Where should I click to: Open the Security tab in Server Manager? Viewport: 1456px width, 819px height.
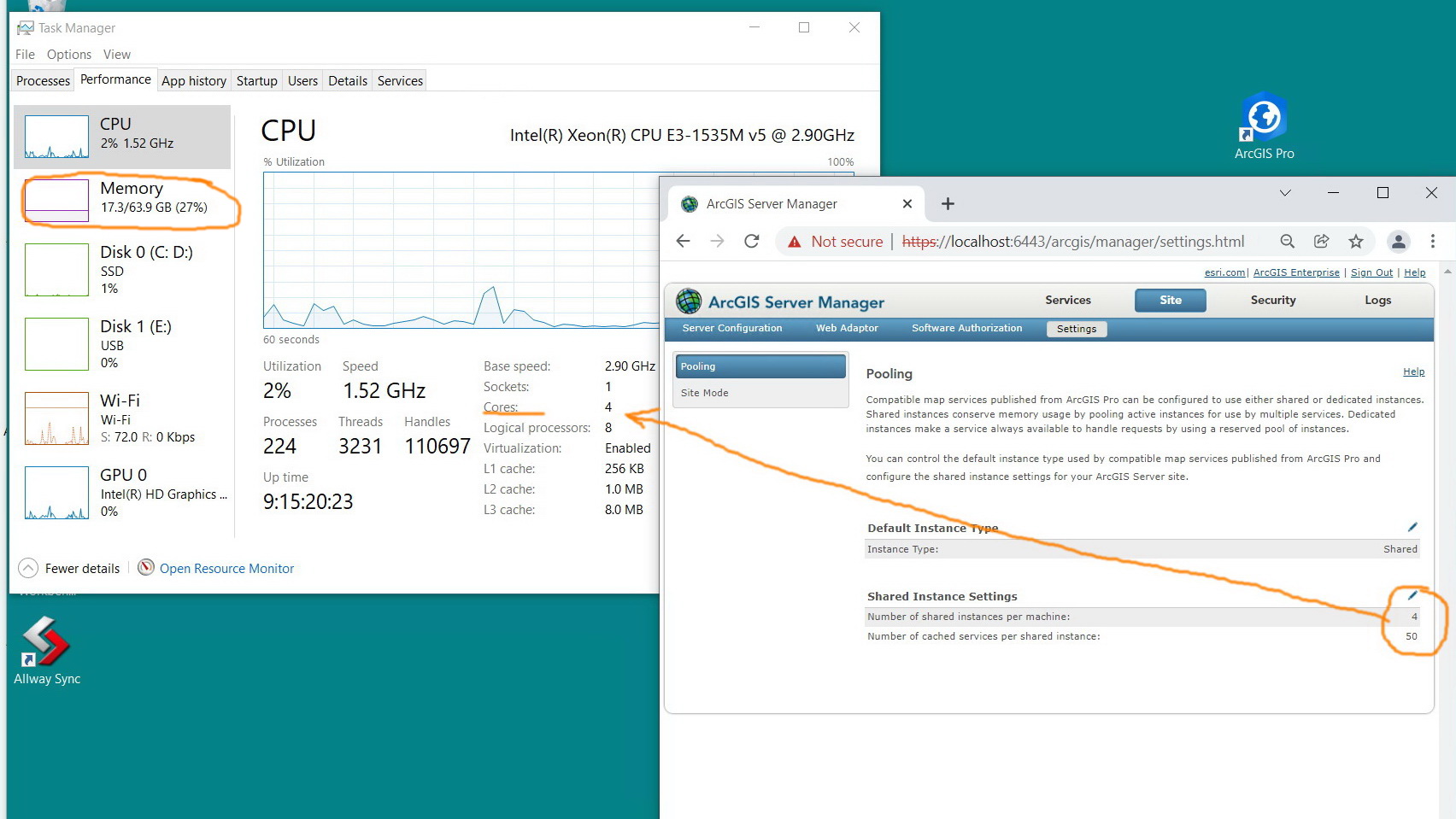(x=1273, y=300)
